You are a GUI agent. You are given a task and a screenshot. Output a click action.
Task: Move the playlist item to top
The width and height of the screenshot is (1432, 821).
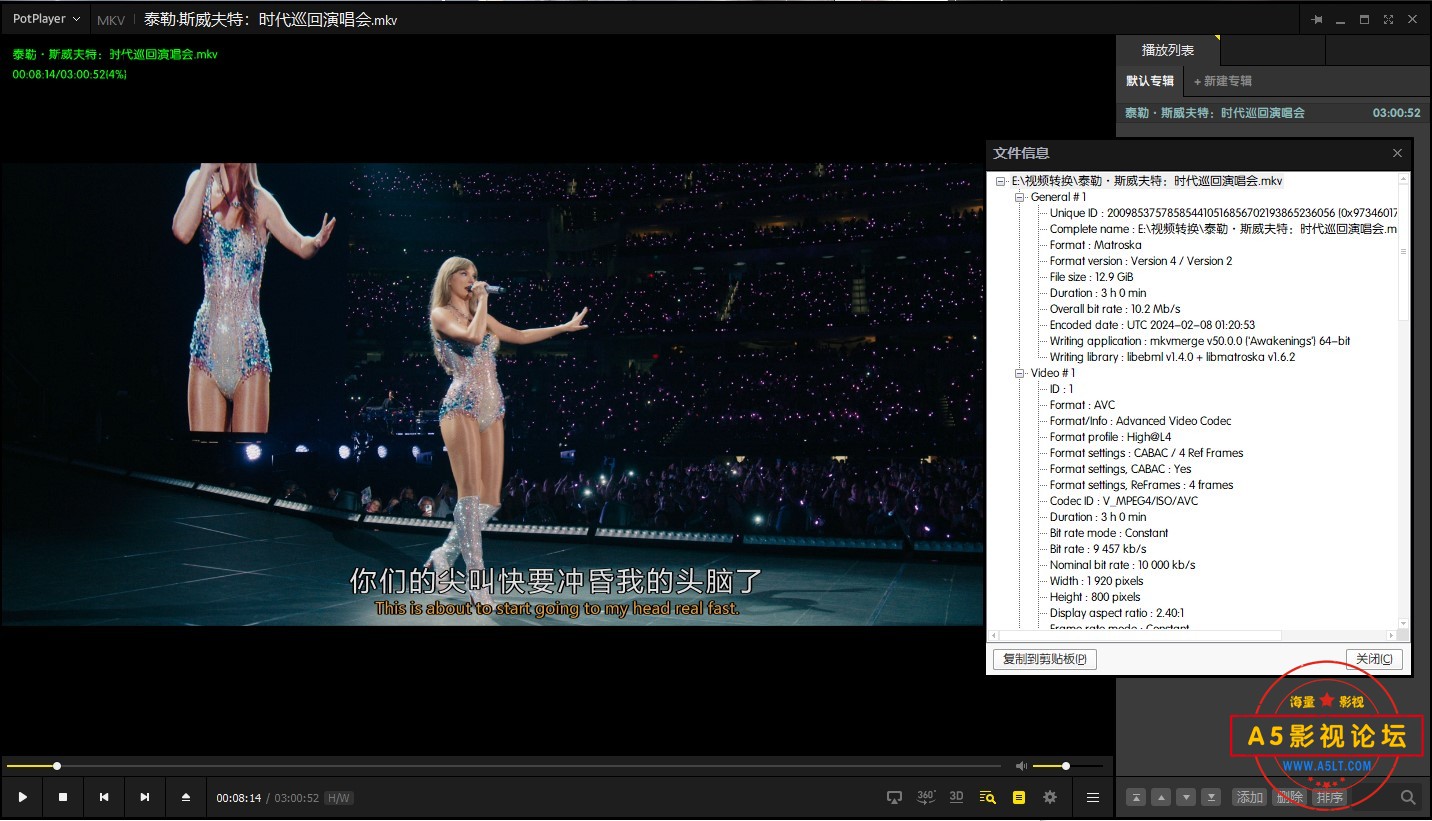click(x=1136, y=797)
